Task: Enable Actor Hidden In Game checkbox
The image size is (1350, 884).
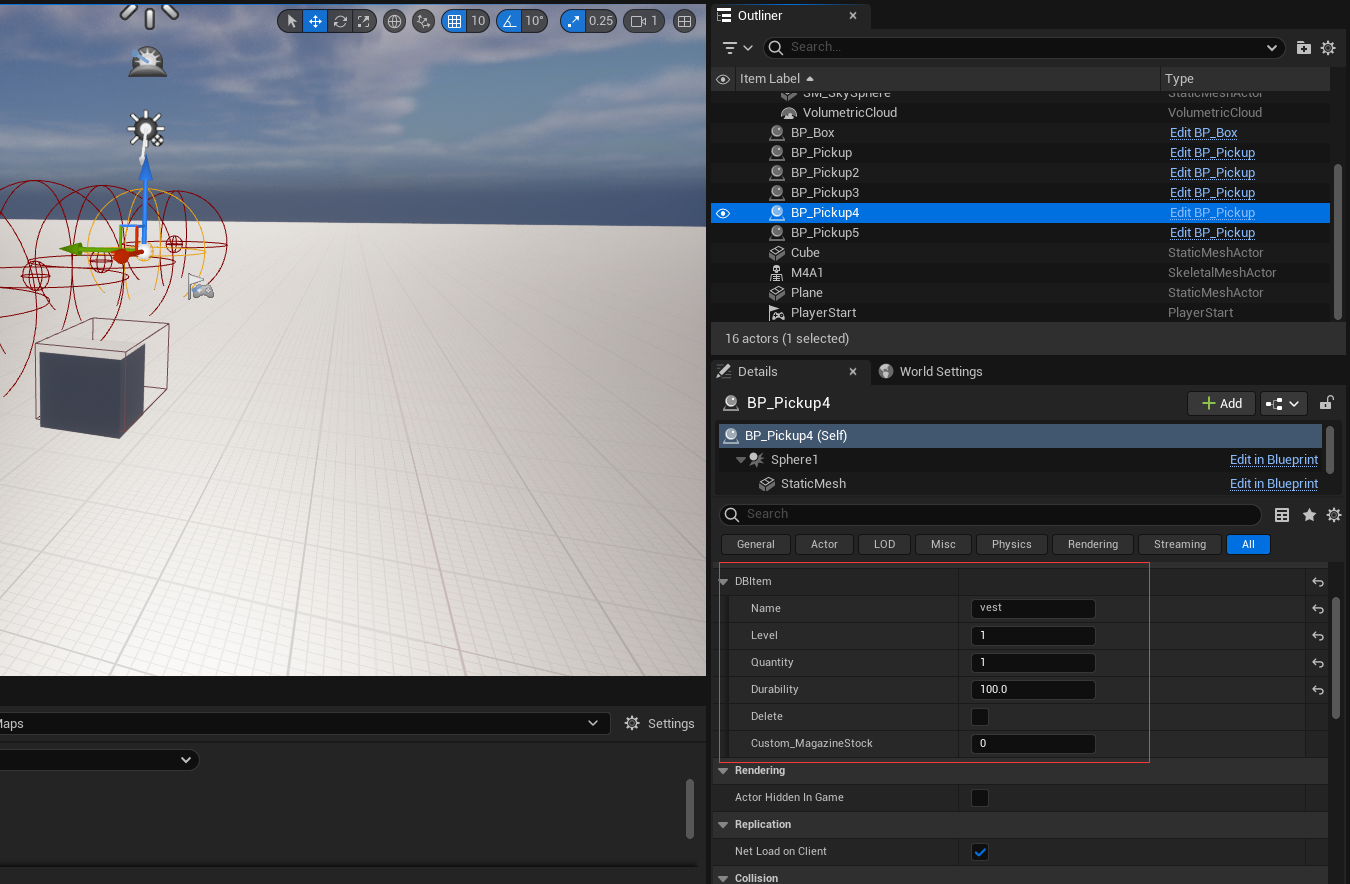Action: point(980,798)
